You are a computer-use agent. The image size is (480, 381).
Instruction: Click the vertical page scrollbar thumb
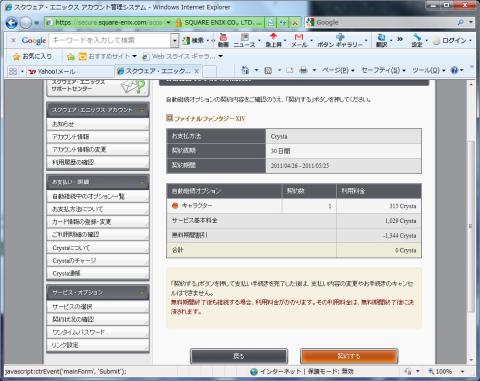[x=471, y=227]
